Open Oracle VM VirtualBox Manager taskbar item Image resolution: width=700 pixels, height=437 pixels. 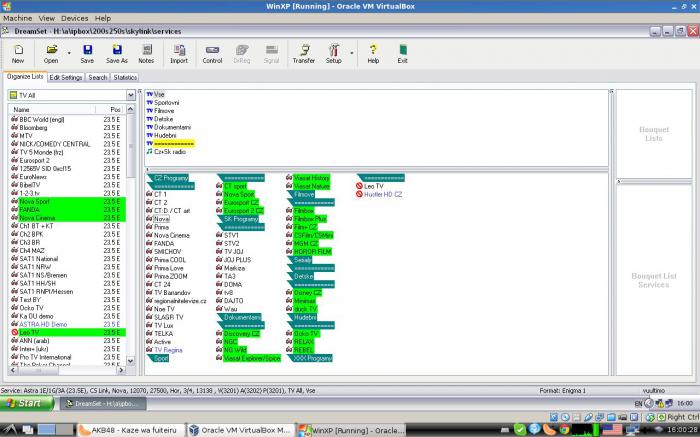(240, 430)
